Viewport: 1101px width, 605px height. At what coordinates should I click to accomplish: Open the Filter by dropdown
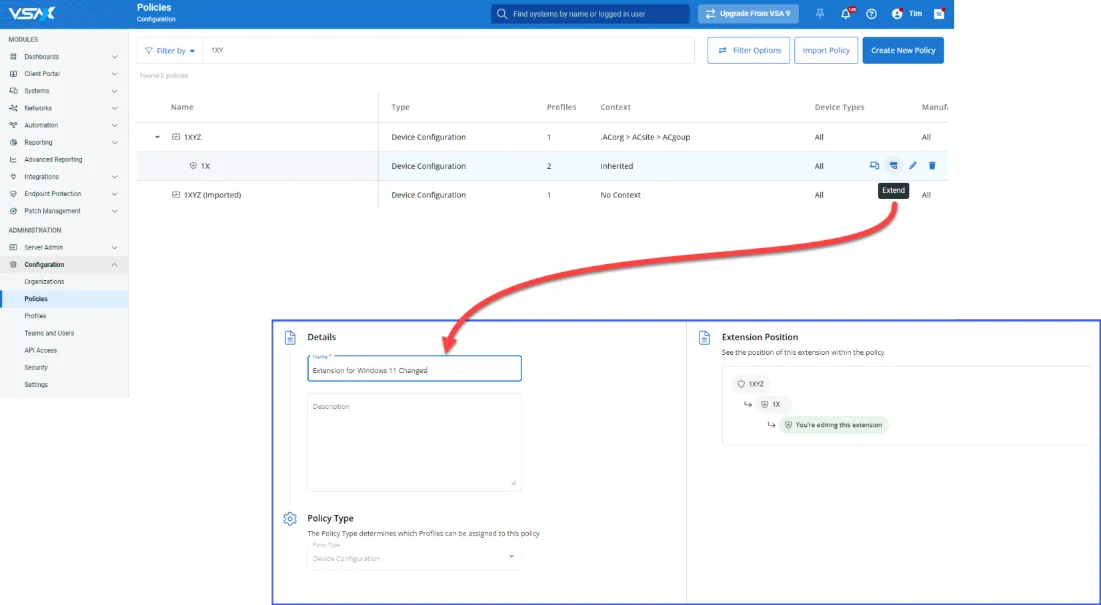pyautogui.click(x=169, y=51)
